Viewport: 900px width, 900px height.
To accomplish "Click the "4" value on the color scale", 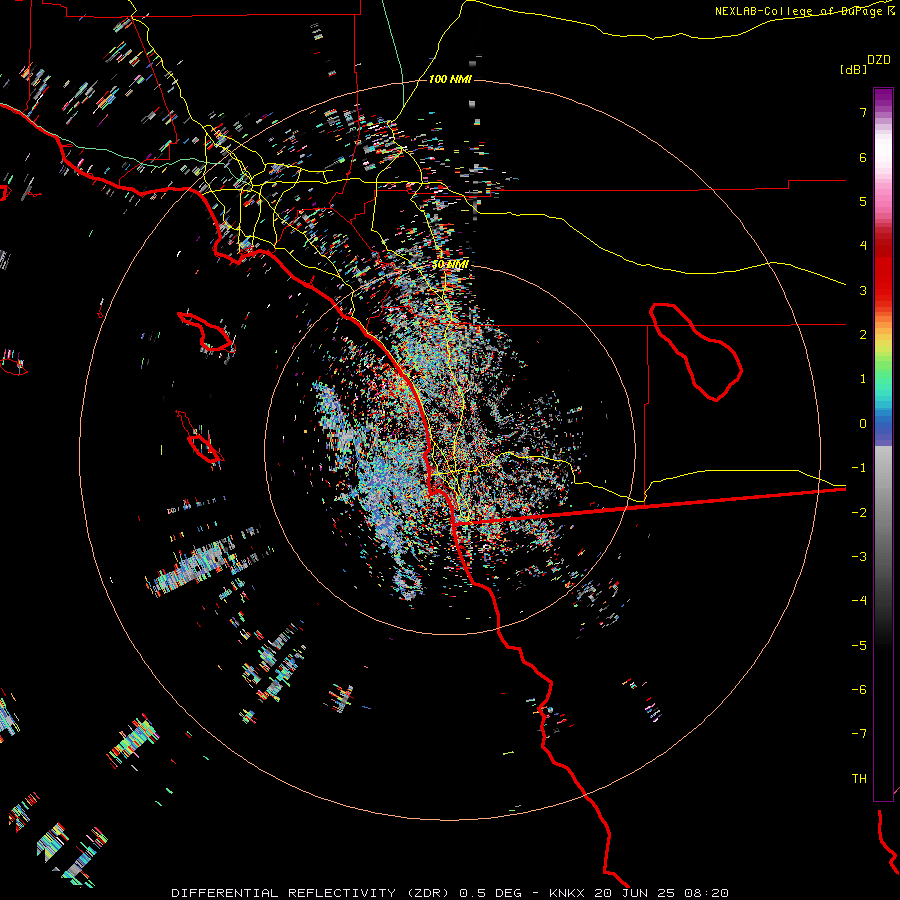I will (x=863, y=246).
